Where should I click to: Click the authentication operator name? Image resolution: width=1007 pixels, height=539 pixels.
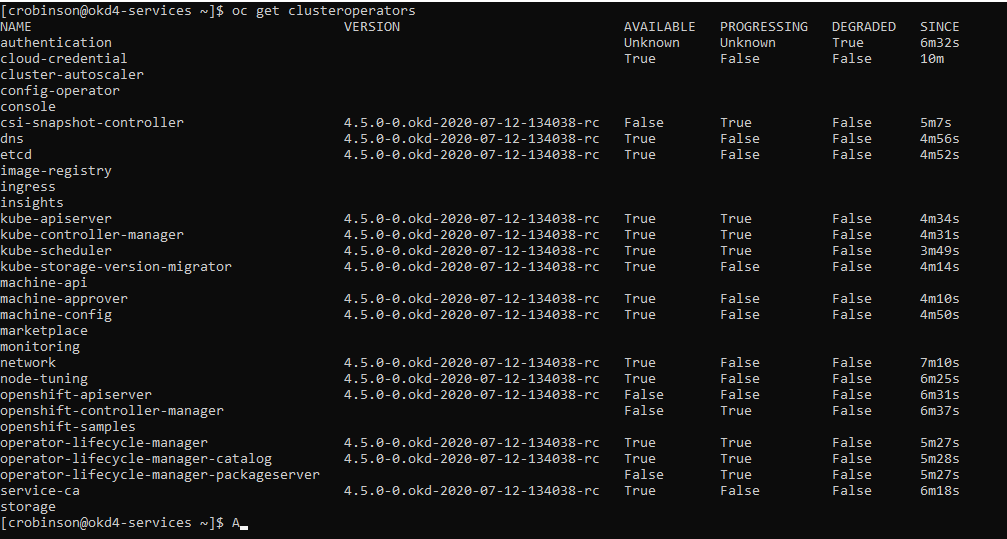click(x=56, y=43)
